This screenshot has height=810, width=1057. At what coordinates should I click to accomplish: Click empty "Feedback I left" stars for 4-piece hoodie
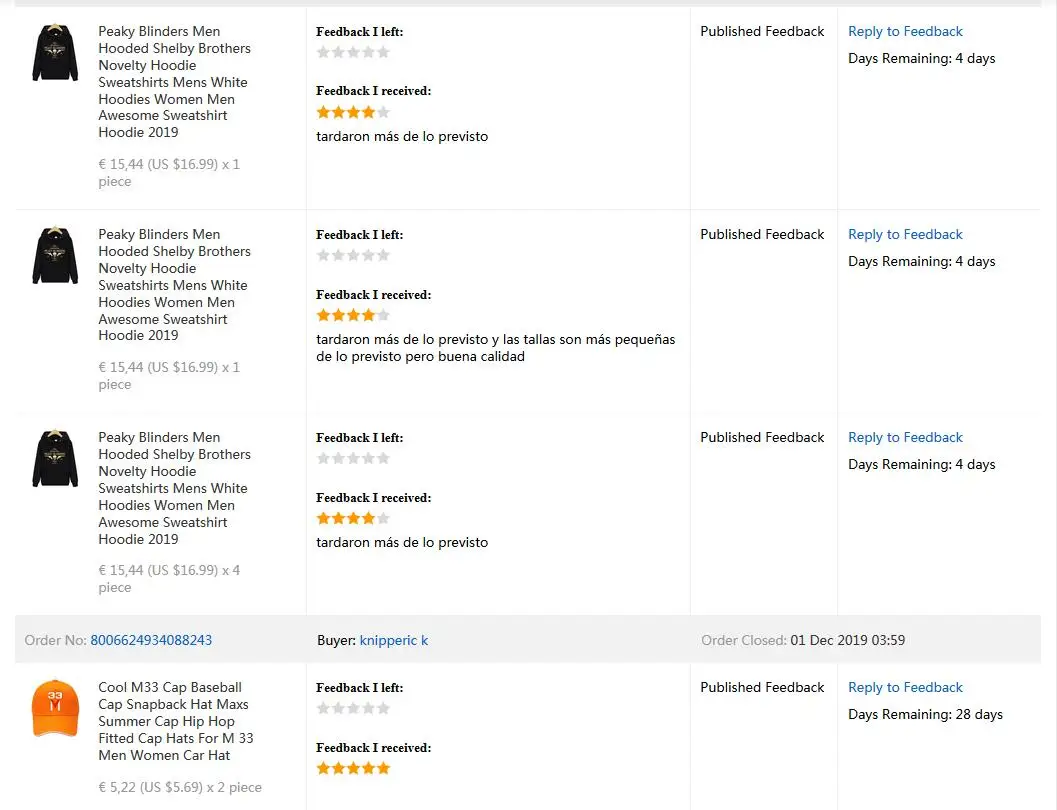(x=353, y=458)
